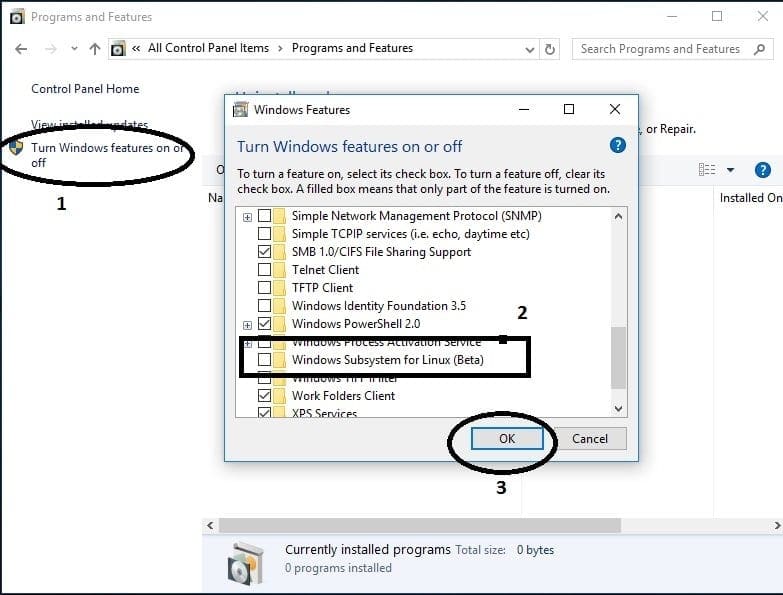Click the help icon in Windows Features dialog
The image size is (783, 595).
(x=618, y=145)
